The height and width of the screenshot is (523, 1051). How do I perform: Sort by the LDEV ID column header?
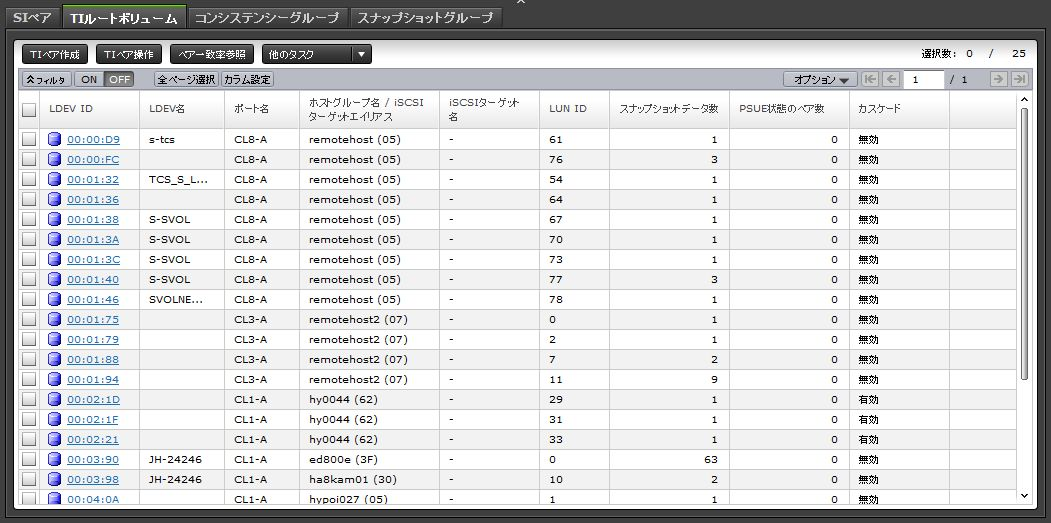(90, 109)
